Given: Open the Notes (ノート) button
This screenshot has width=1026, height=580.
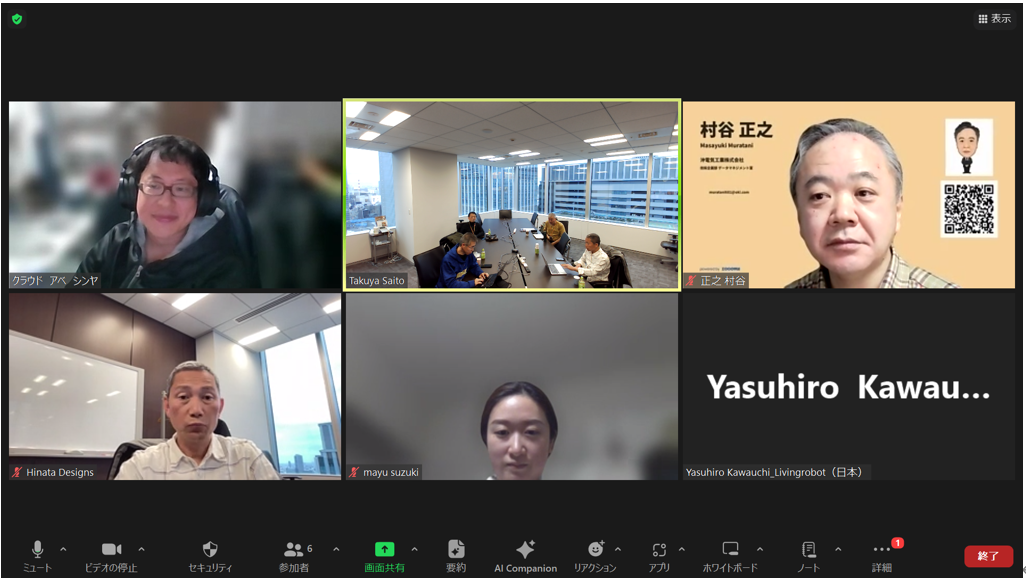Looking at the screenshot, I should click(808, 549).
